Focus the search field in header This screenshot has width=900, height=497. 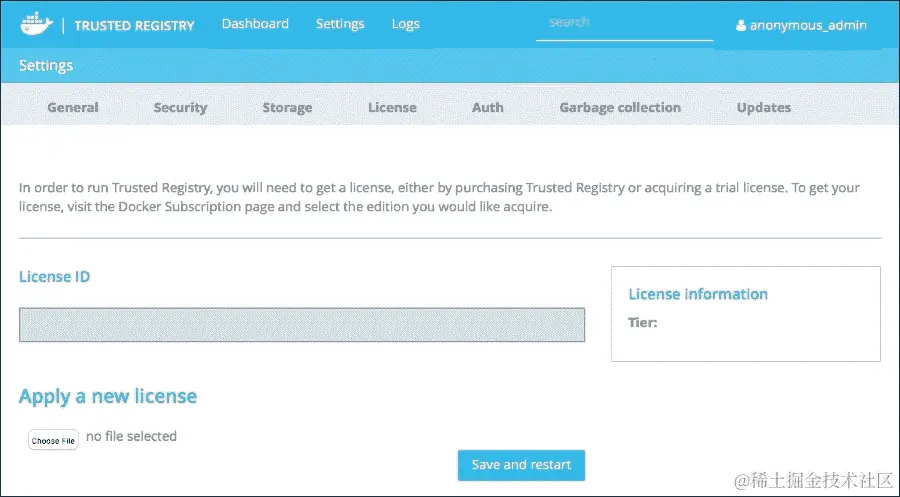pos(624,25)
